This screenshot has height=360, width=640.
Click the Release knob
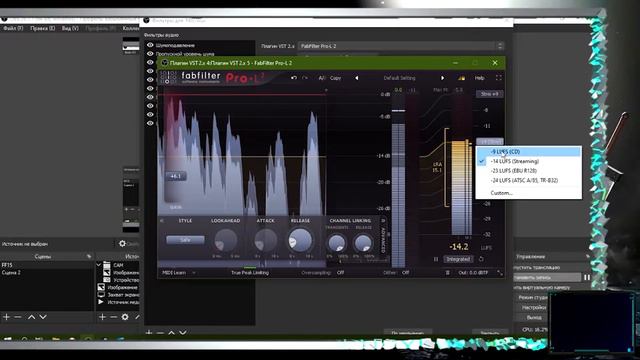pyautogui.click(x=300, y=240)
